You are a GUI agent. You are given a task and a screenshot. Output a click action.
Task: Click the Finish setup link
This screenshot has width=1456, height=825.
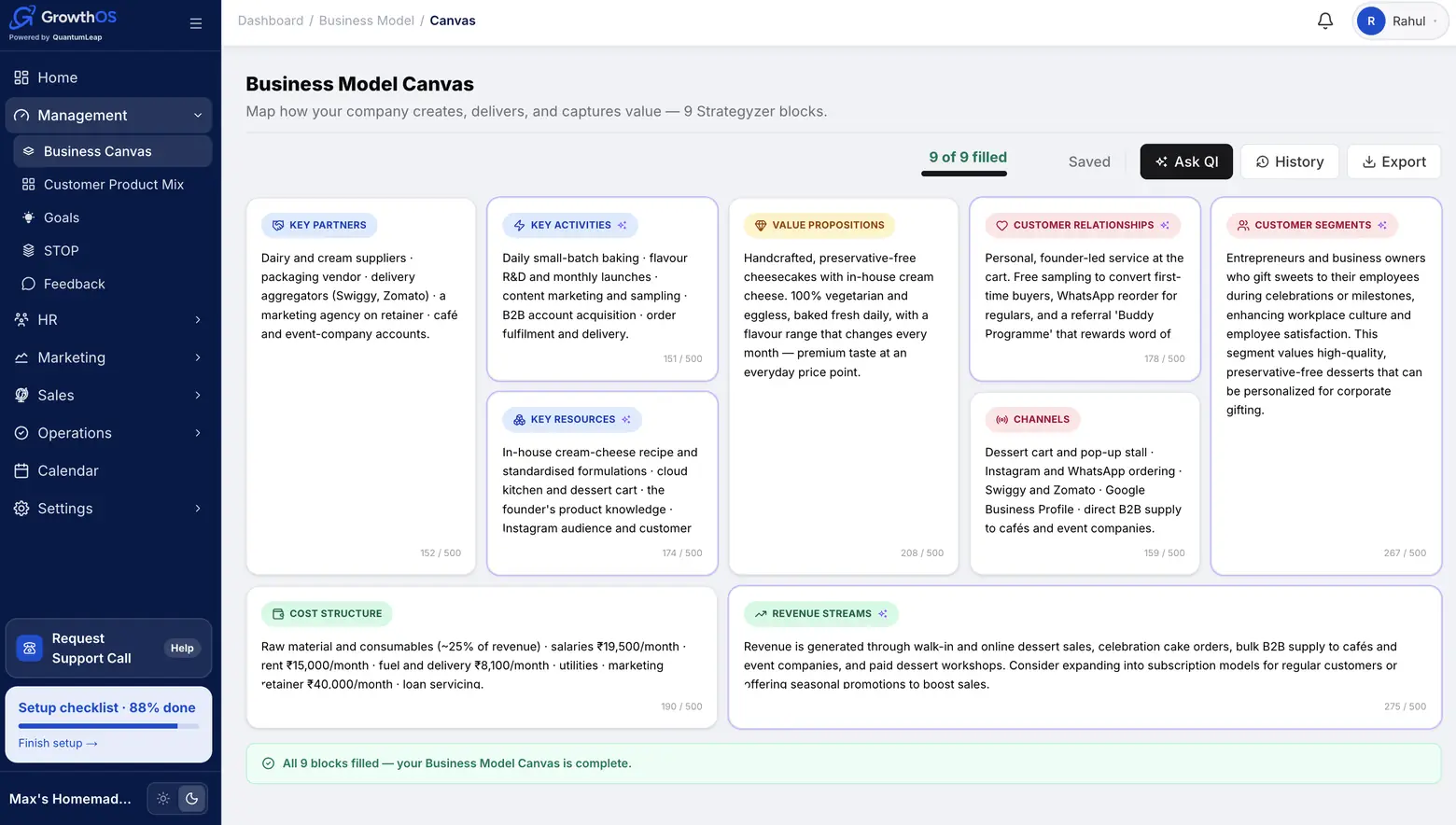click(58, 743)
